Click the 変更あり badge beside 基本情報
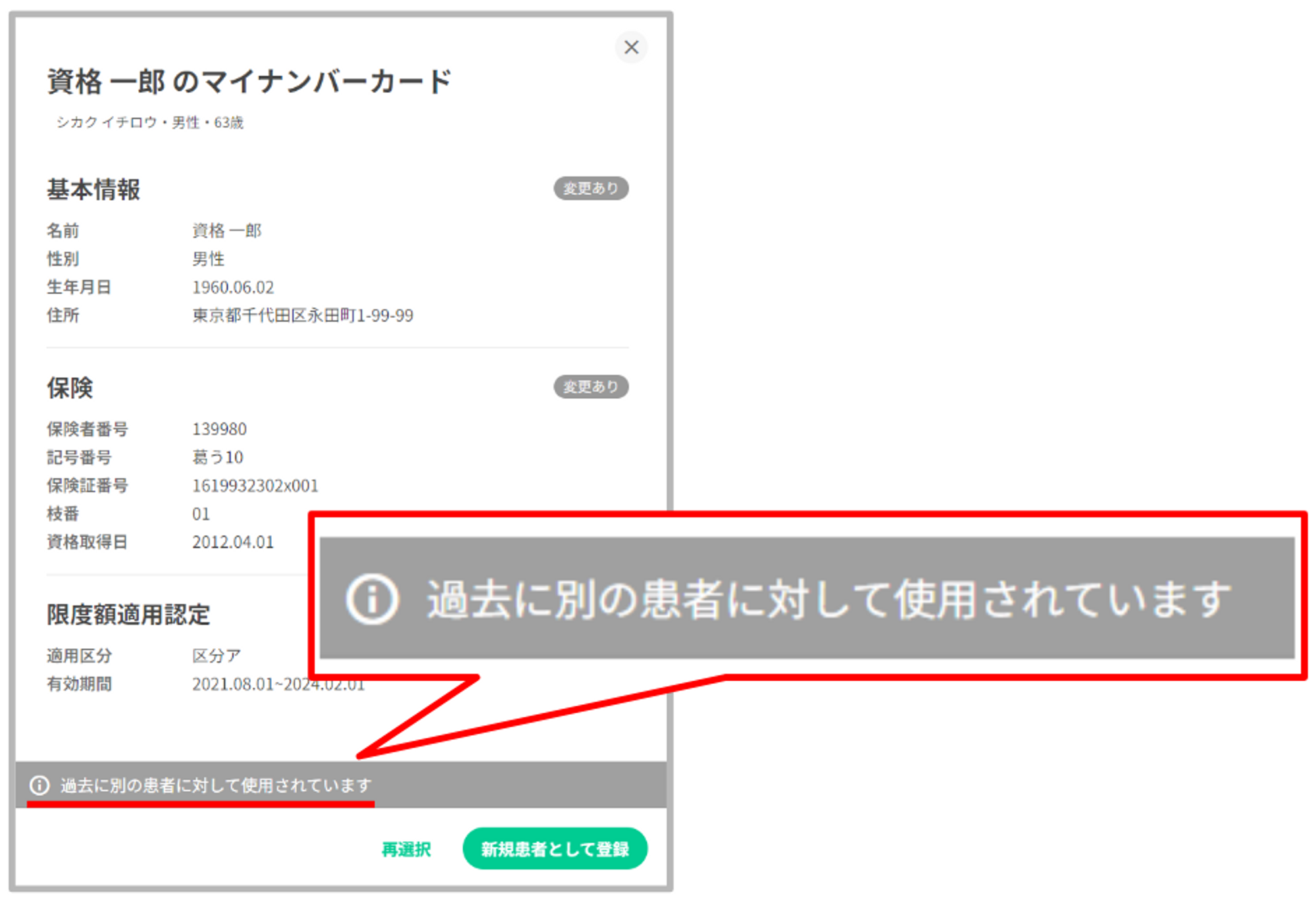Viewport: 1316px width, 903px height. (590, 188)
